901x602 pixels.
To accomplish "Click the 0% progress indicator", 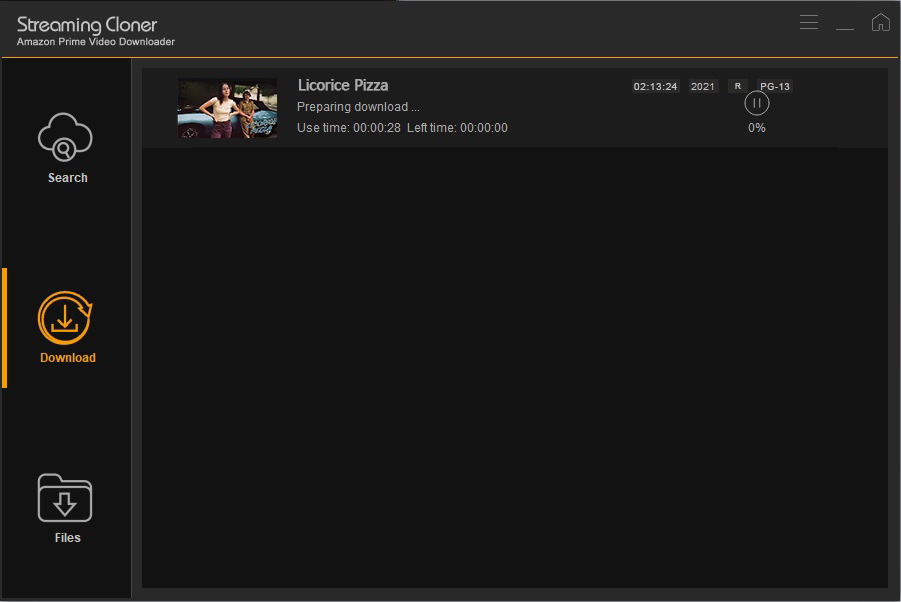I will (757, 128).
